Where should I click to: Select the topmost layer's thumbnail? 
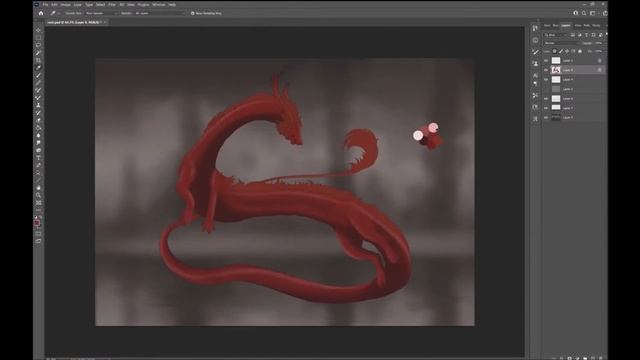coord(556,60)
